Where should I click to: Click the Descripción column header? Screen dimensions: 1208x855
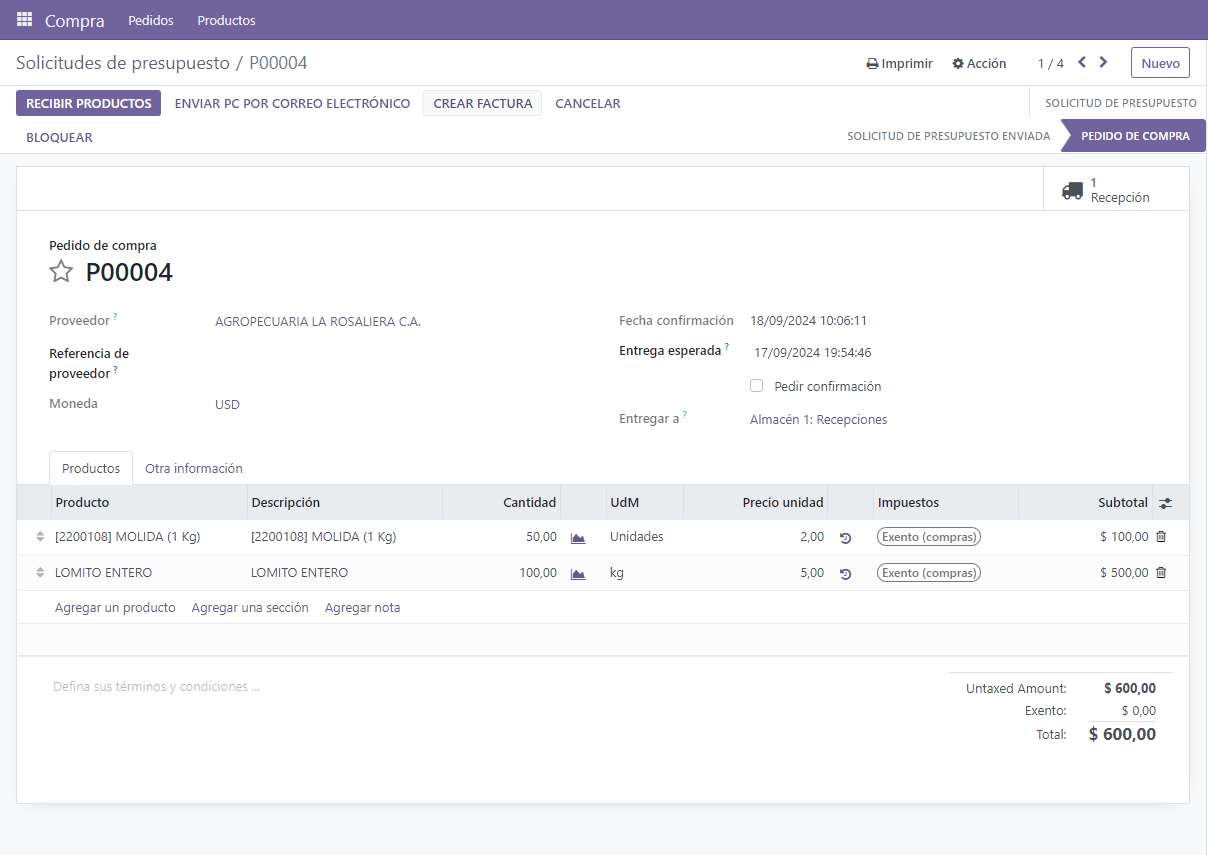[x=345, y=502]
